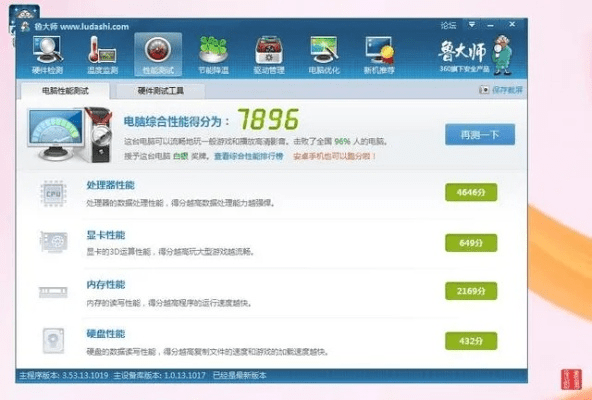Select the 性能测试 performance test icon
This screenshot has width=592, height=400.
[158, 55]
